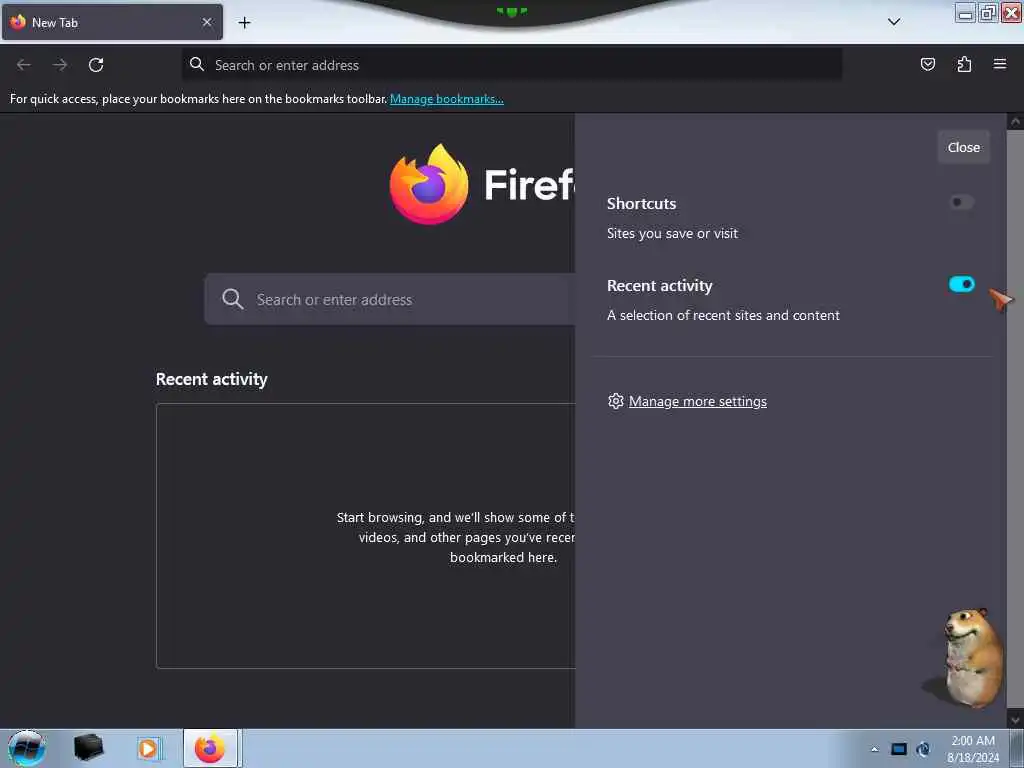Click the network icon in system tray
This screenshot has width=1024, height=768.
click(x=924, y=749)
